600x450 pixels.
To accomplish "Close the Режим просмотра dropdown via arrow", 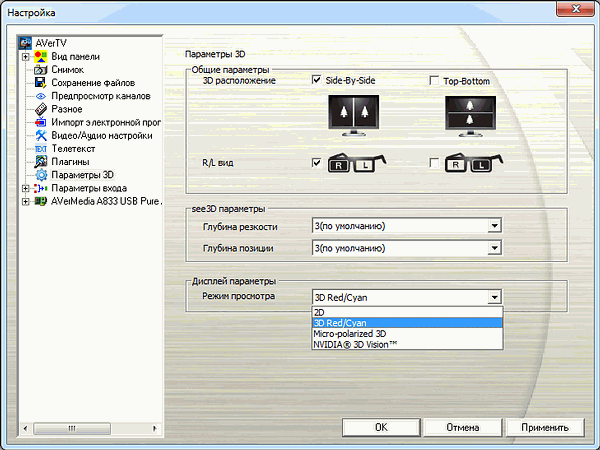I will pos(494,297).
